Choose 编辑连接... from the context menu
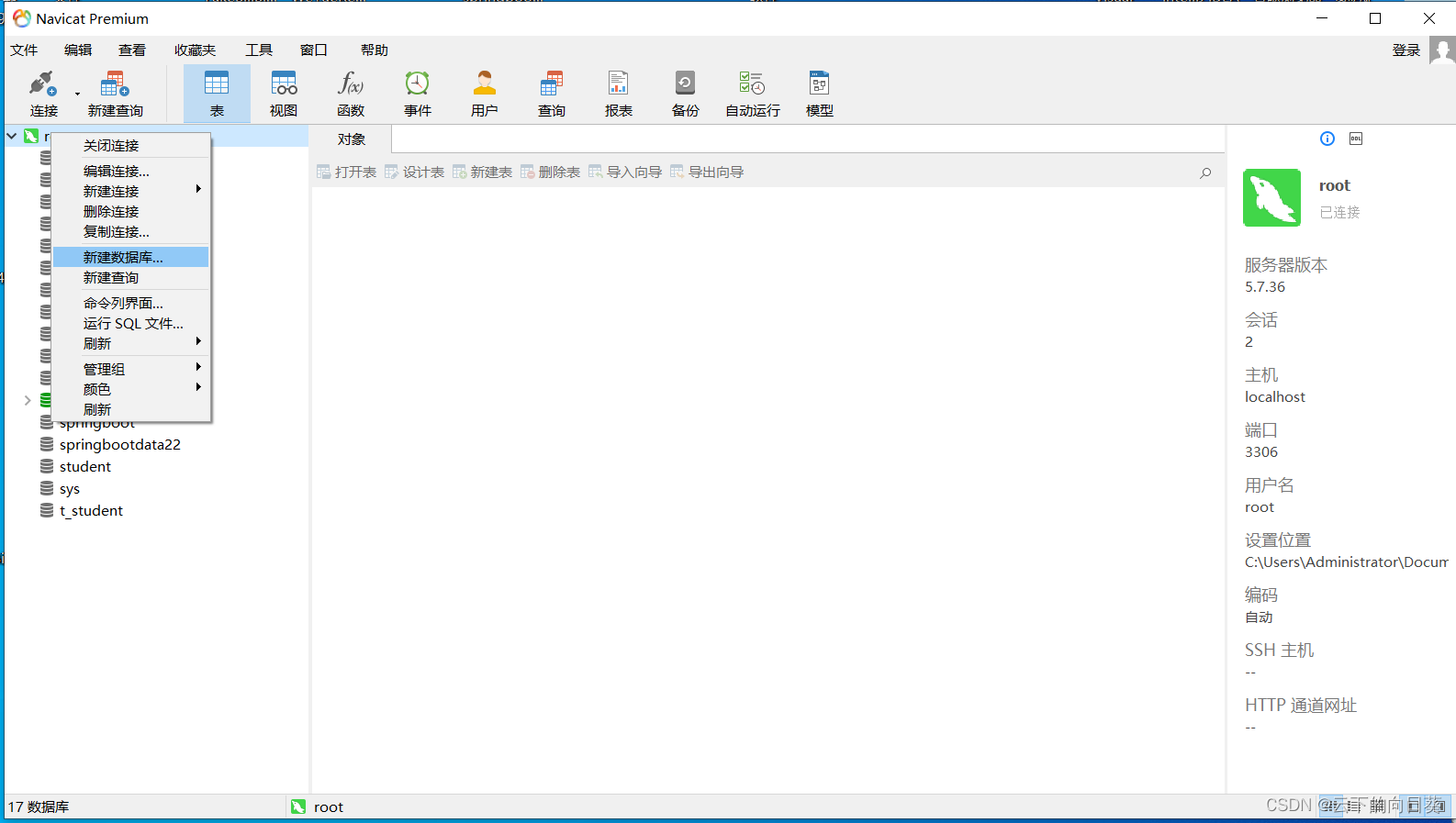 click(x=130, y=171)
